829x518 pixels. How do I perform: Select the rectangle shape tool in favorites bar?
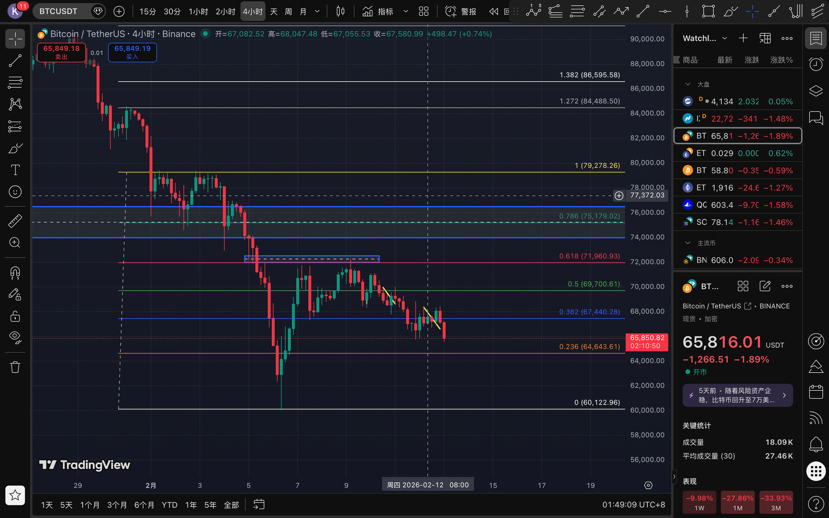click(x=708, y=11)
